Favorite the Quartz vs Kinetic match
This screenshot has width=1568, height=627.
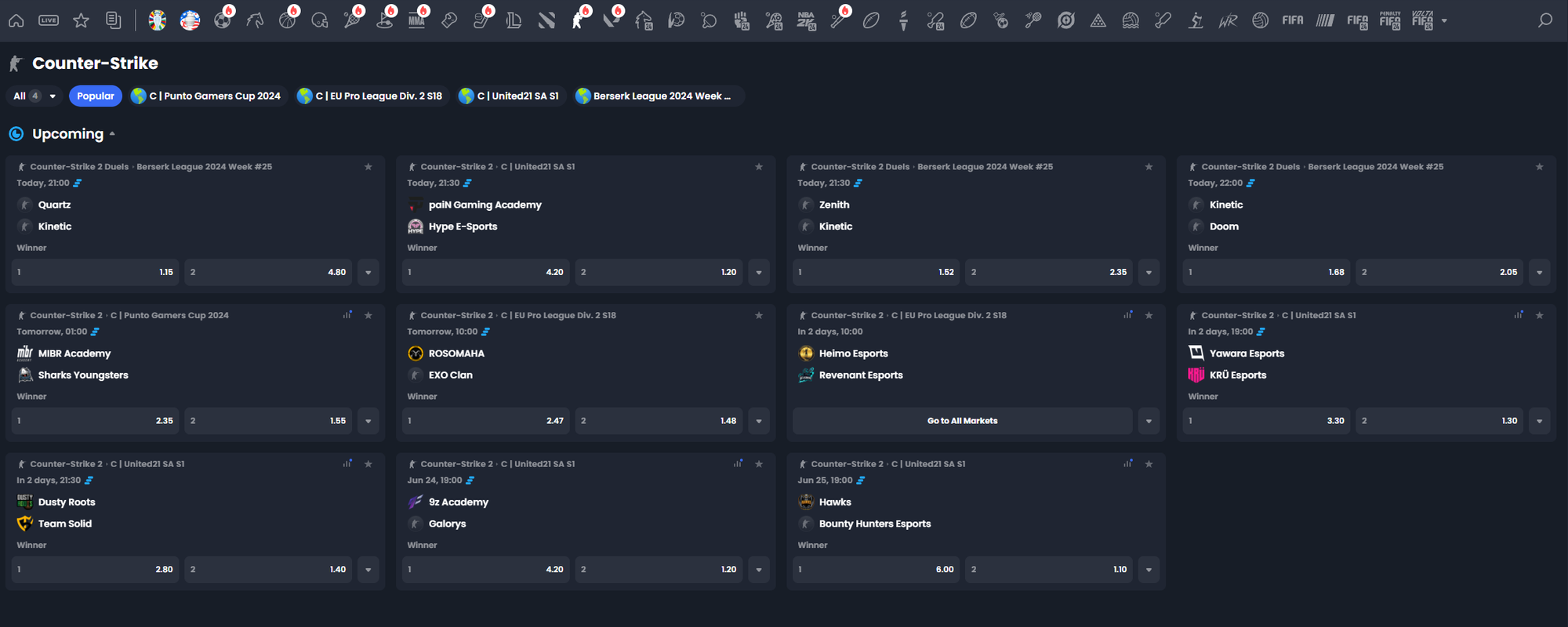pyautogui.click(x=368, y=167)
